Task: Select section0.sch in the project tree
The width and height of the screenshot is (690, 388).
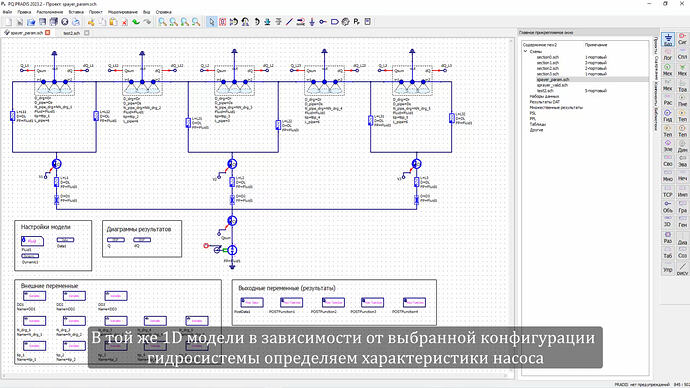Action: (x=547, y=57)
